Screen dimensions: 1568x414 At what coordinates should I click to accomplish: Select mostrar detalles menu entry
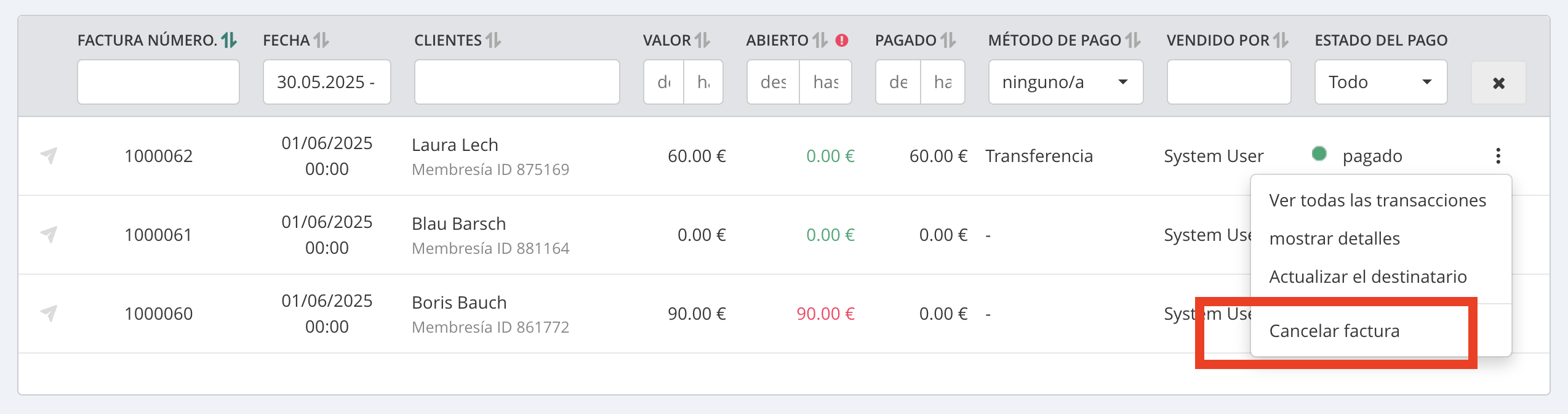tap(1334, 238)
